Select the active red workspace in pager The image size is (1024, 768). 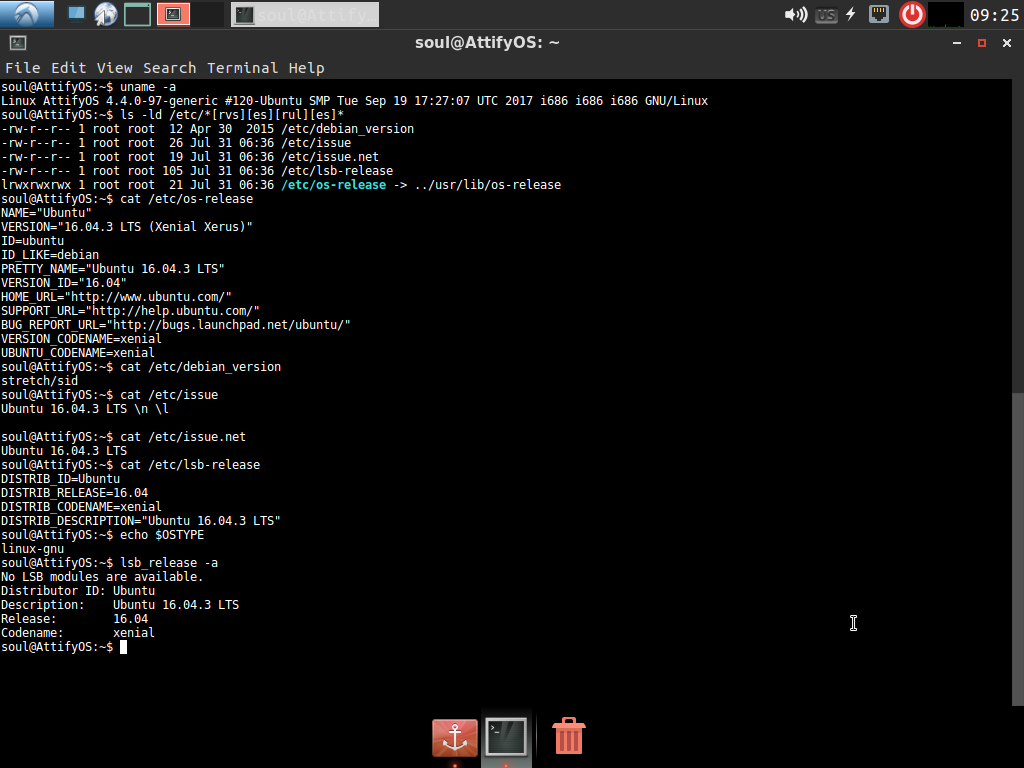pos(173,14)
